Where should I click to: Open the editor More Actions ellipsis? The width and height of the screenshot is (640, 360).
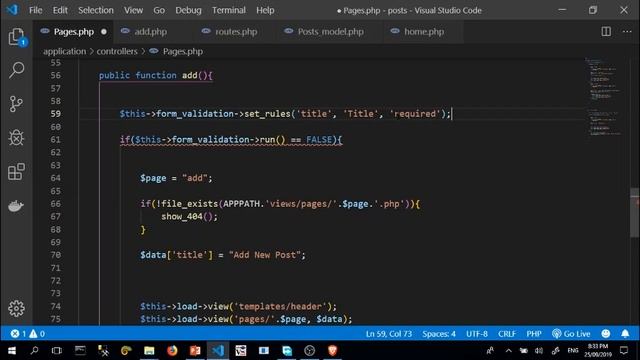627,31
